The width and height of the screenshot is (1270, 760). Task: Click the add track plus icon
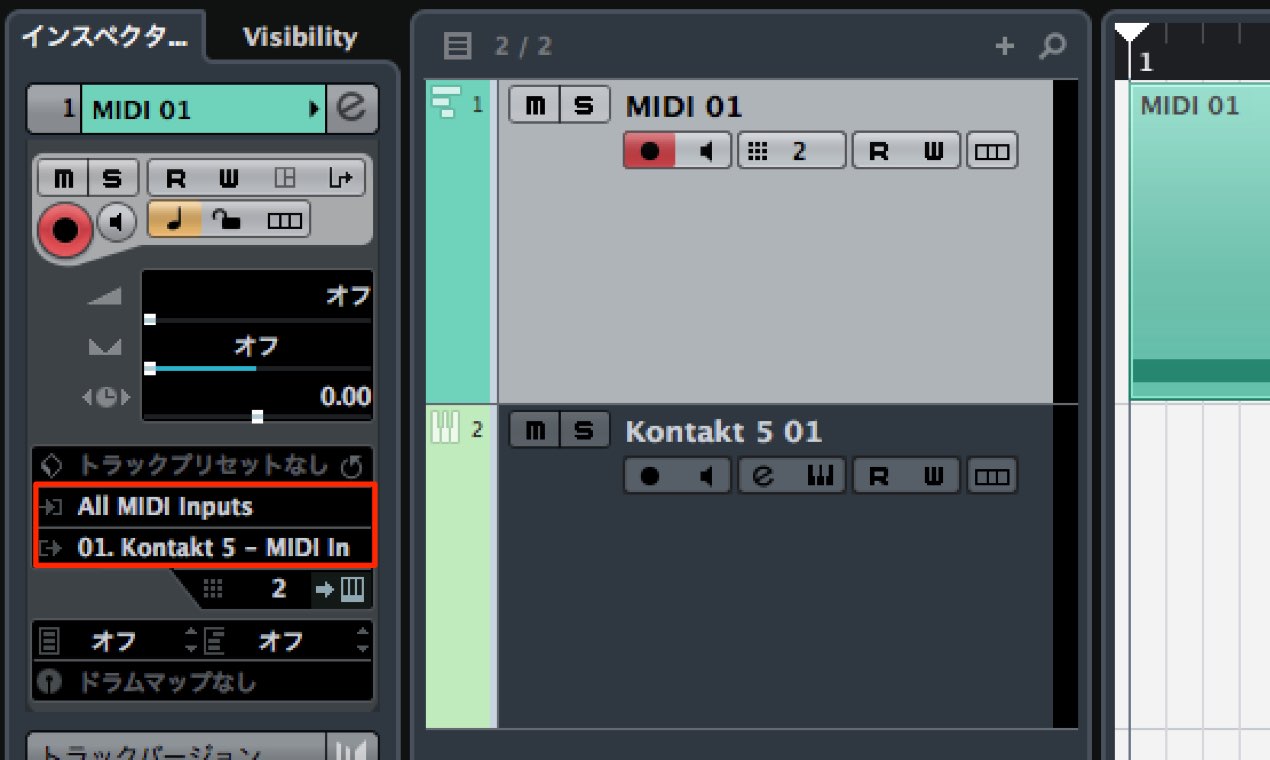point(1005,45)
